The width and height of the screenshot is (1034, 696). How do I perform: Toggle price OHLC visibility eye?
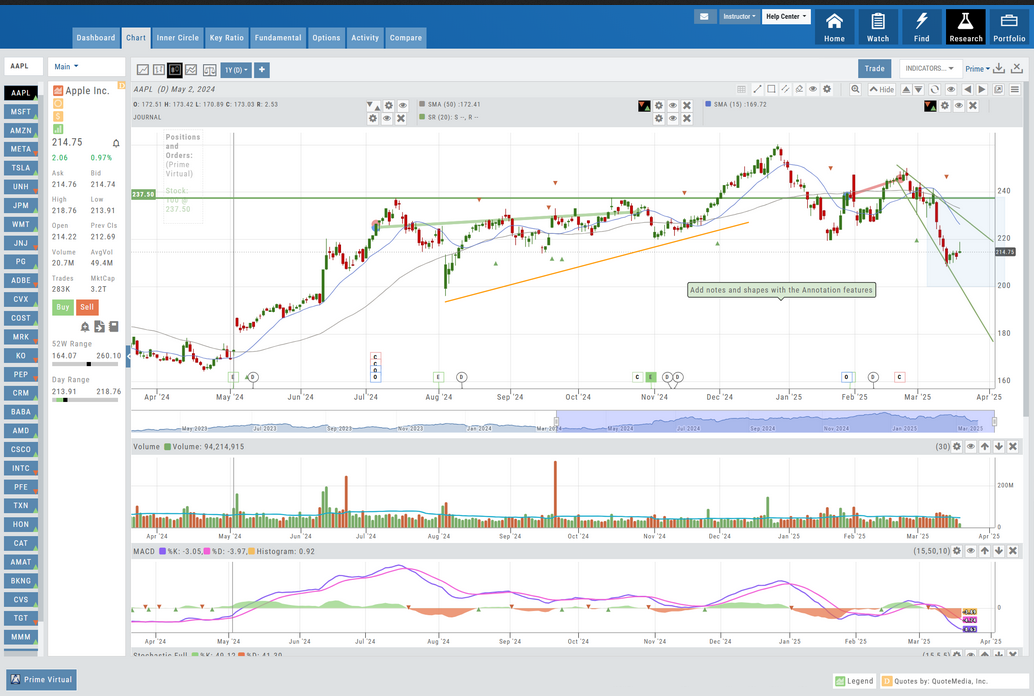click(402, 106)
